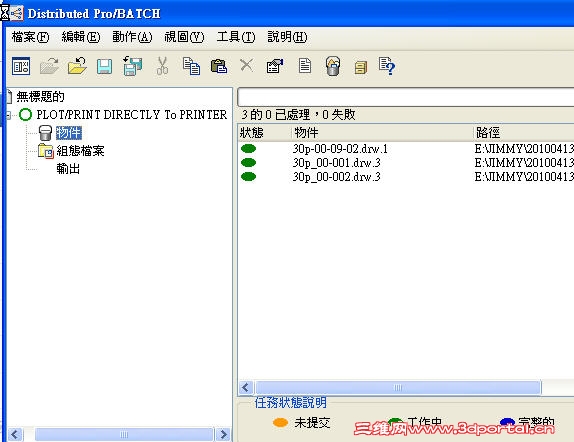Screen dimensions: 574x442
Task: Select file 30p_00-002.drw.3
Action: [x=336, y=177]
